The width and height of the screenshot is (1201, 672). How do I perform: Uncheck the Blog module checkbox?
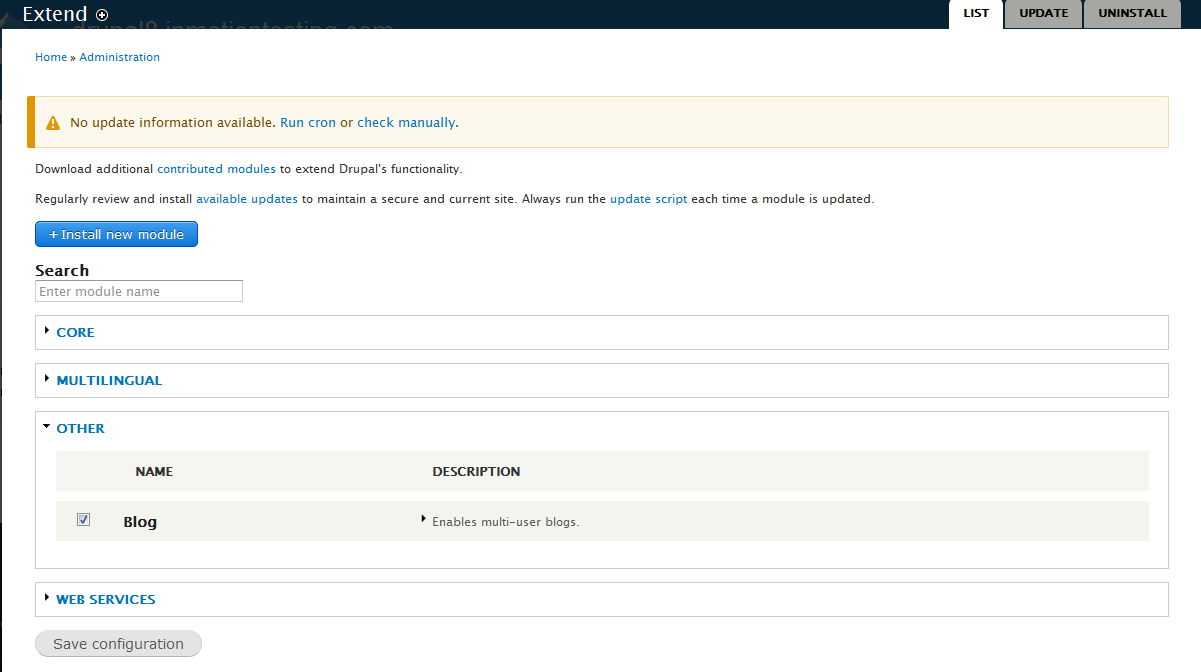[x=84, y=520]
